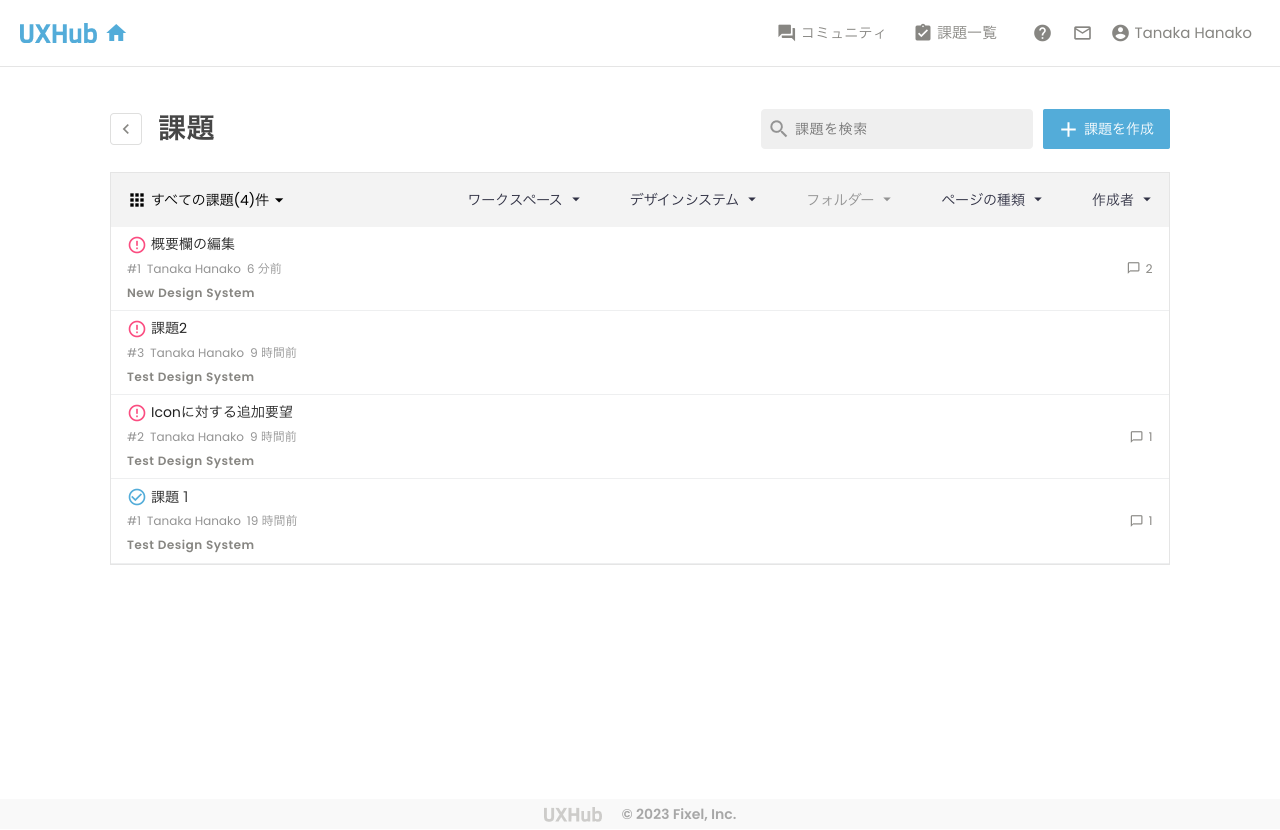Click the help question mark icon
1280x830 pixels.
pos(1042,32)
